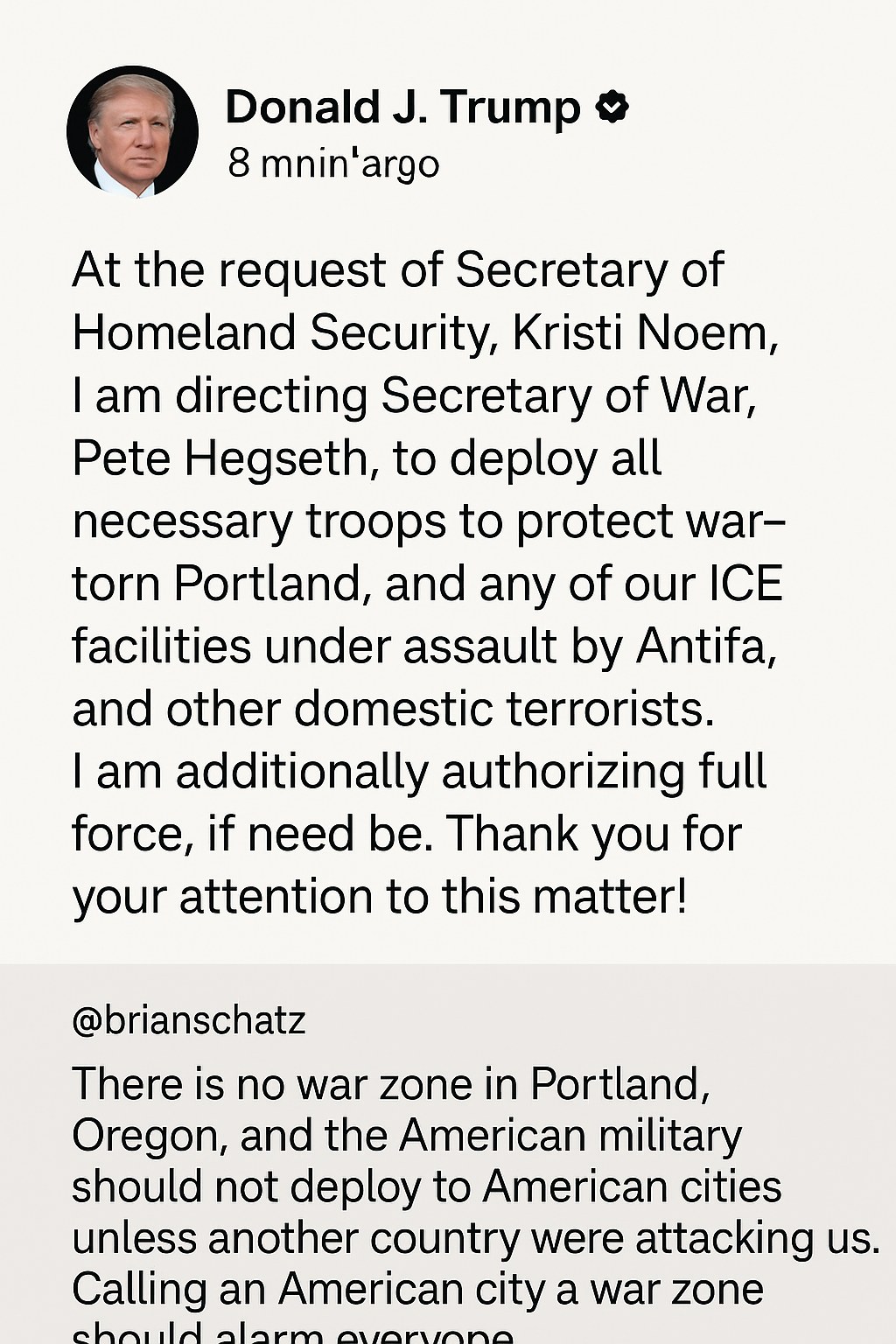Open Donald J. Trump's profile picture
This screenshot has height=1344, width=896.
(133, 131)
